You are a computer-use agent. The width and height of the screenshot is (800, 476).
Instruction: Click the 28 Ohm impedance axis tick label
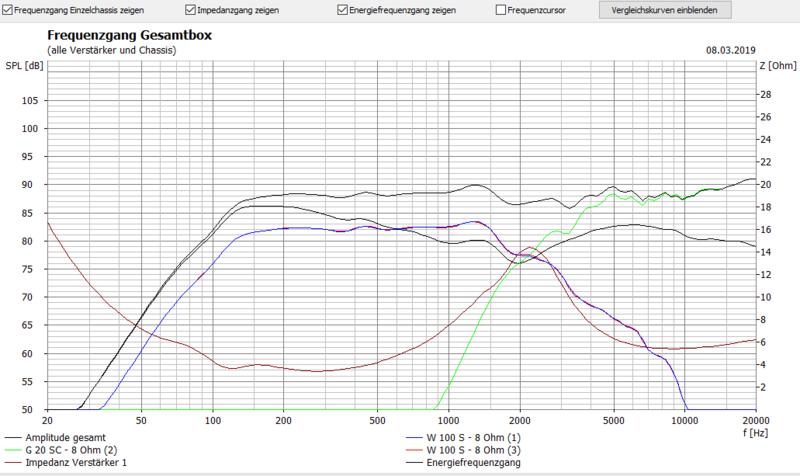pos(765,94)
